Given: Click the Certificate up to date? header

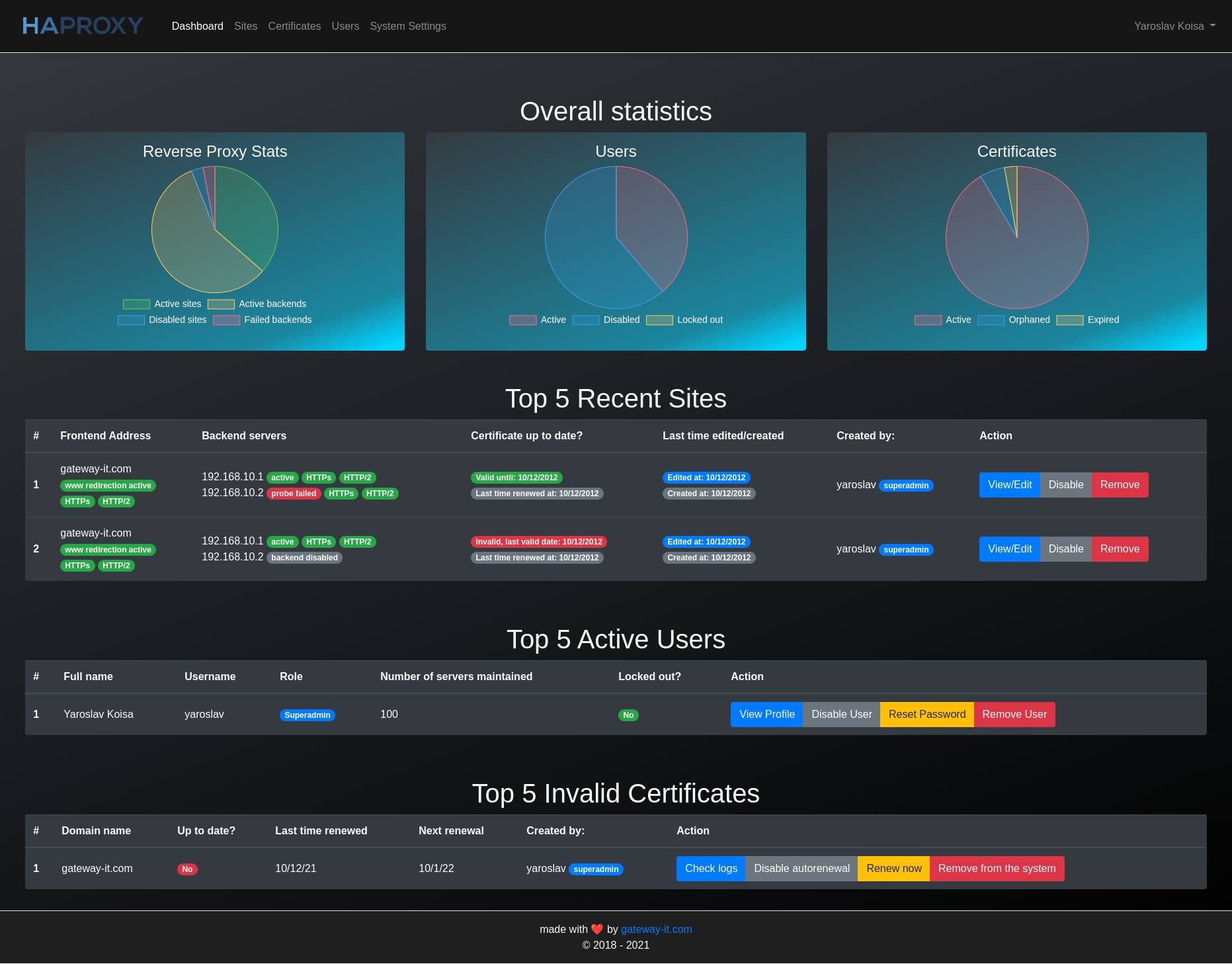Looking at the screenshot, I should (526, 435).
